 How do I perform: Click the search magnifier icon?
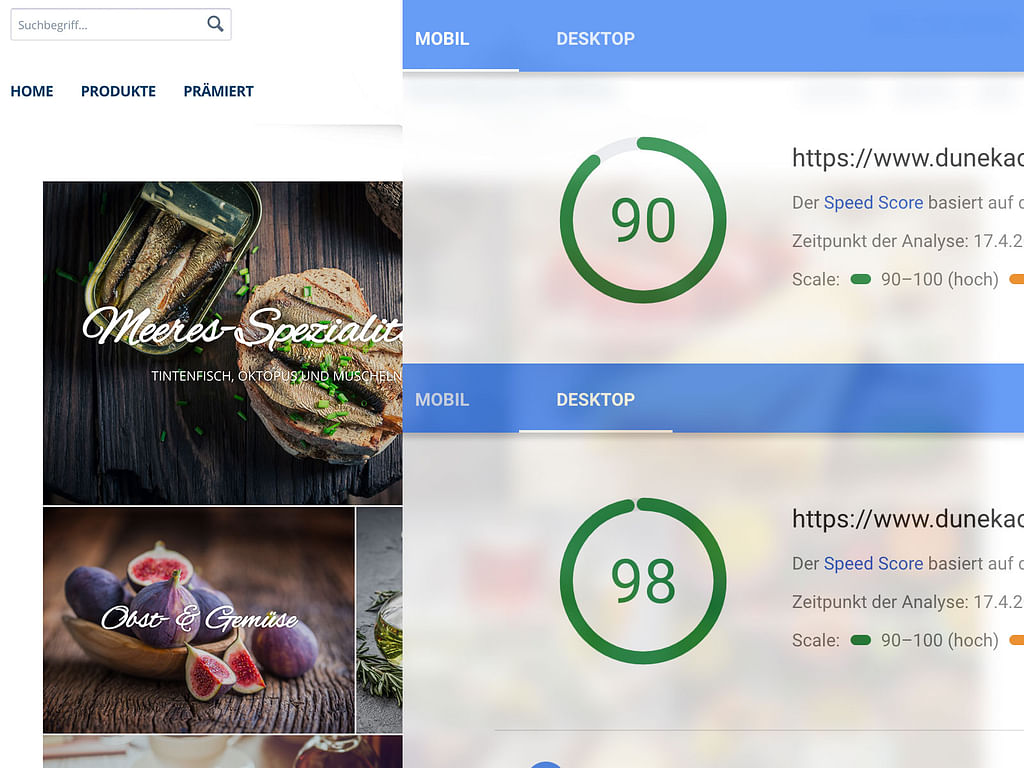coord(216,24)
